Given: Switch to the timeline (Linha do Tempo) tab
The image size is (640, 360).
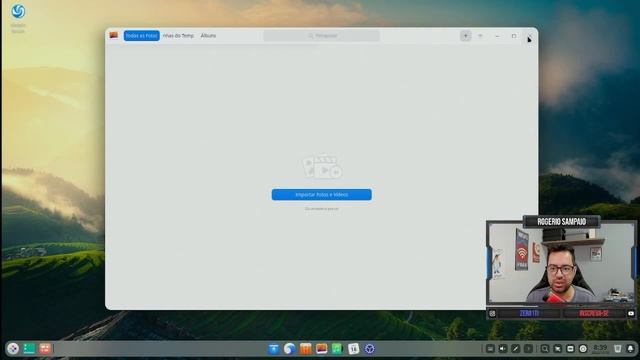Looking at the screenshot, I should point(178,36).
